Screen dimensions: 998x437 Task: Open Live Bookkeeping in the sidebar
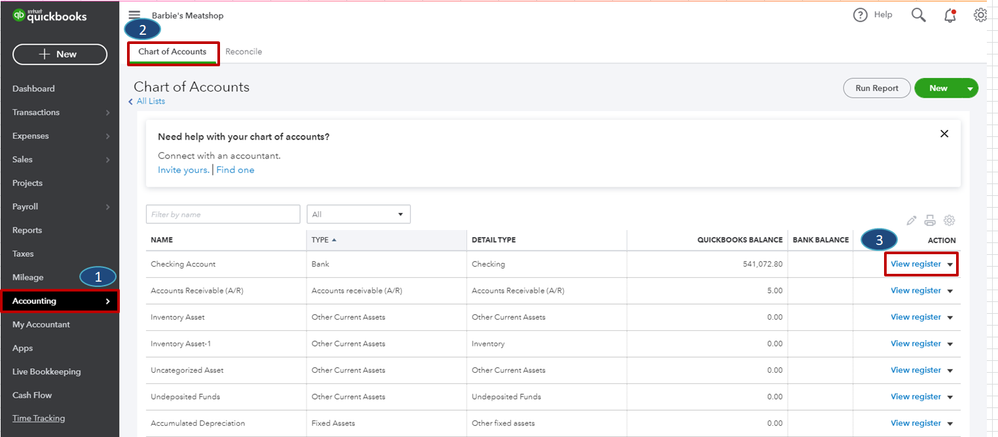pyautogui.click(x=46, y=371)
